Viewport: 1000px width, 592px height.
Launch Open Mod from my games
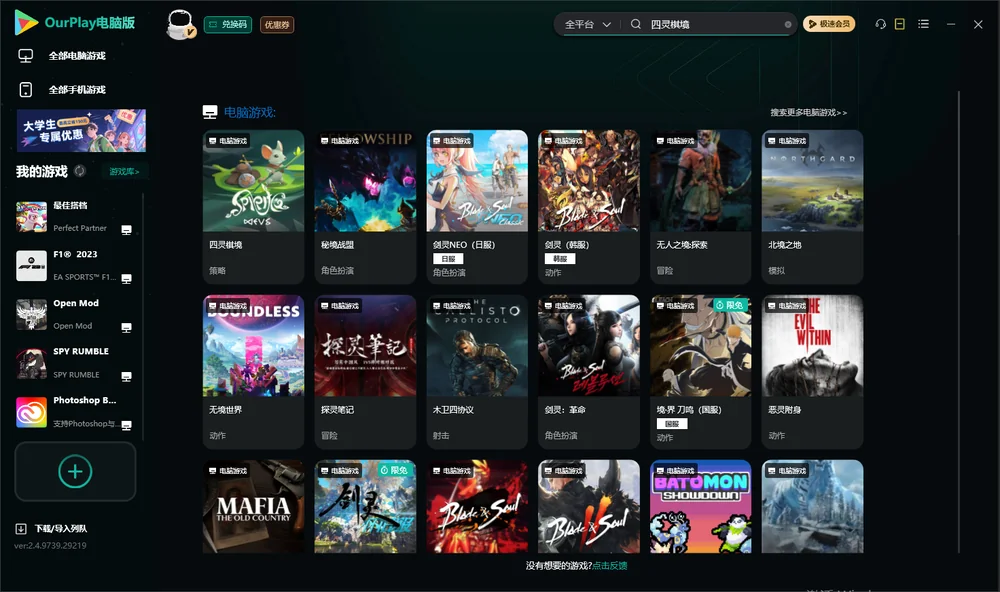click(74, 314)
